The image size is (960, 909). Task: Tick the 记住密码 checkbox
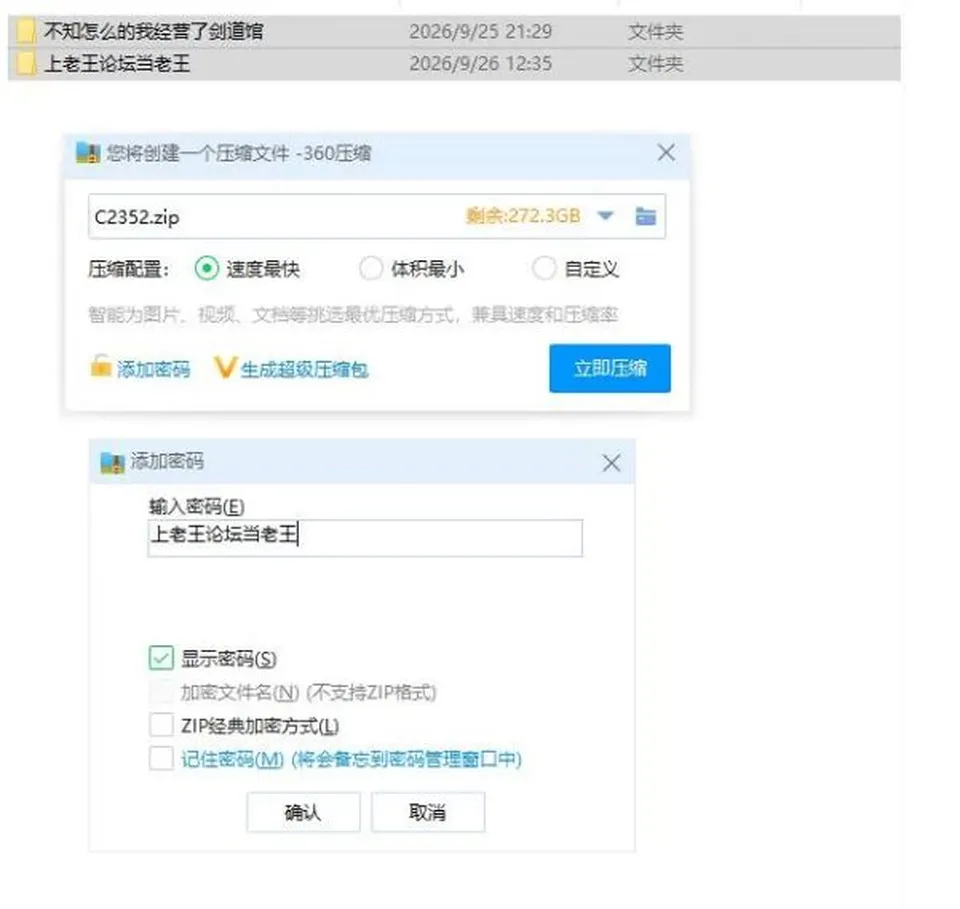click(x=161, y=759)
